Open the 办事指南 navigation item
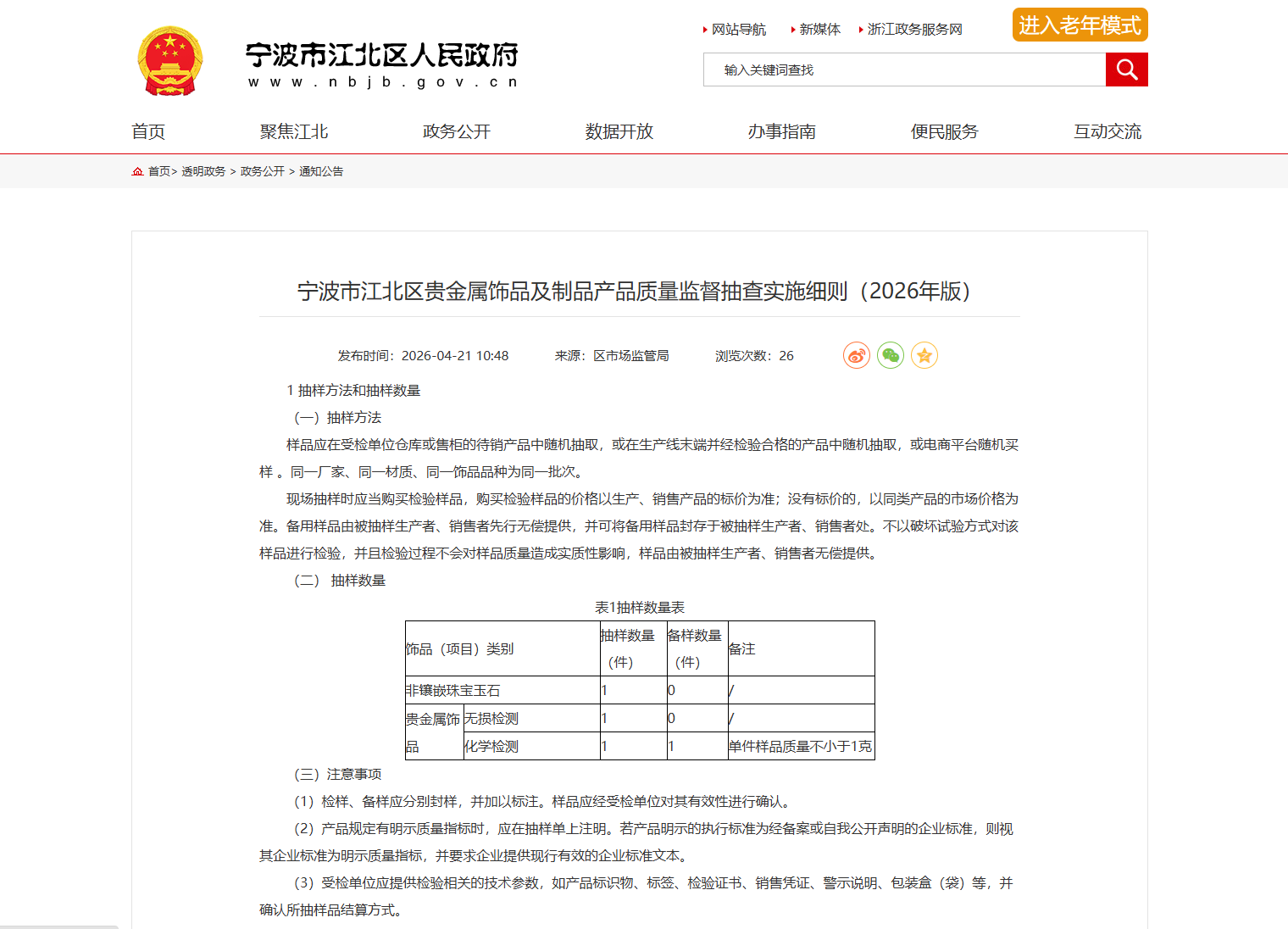 click(x=782, y=131)
